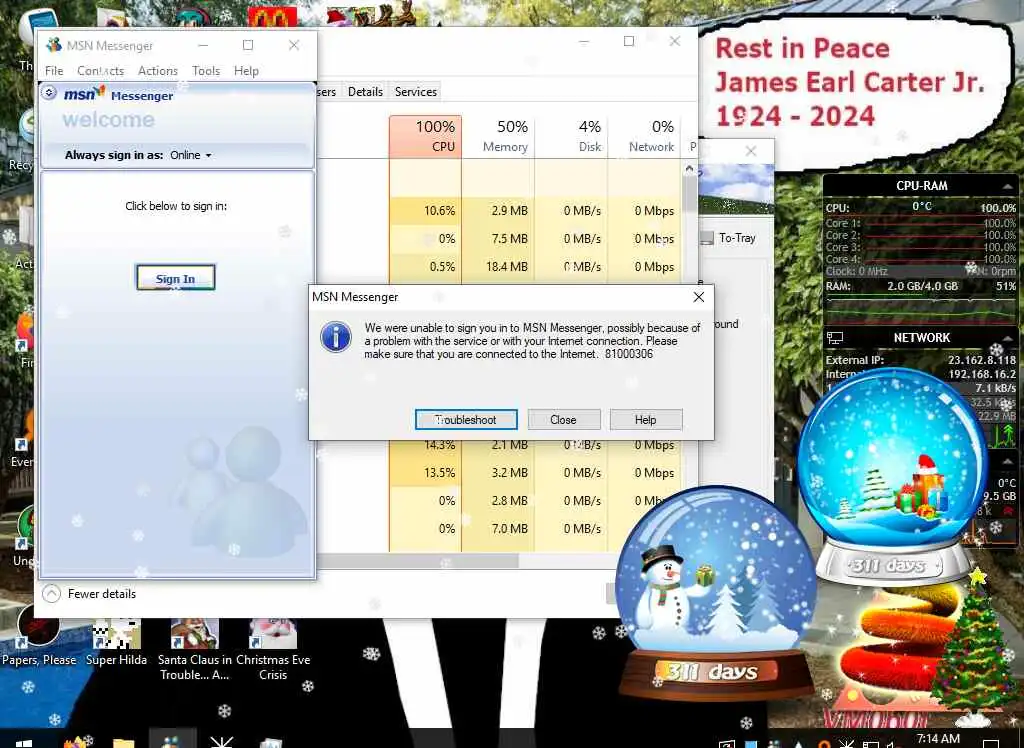Select Christmas Eve Crisis desktop icon
This screenshot has height=748, width=1024.
273,649
